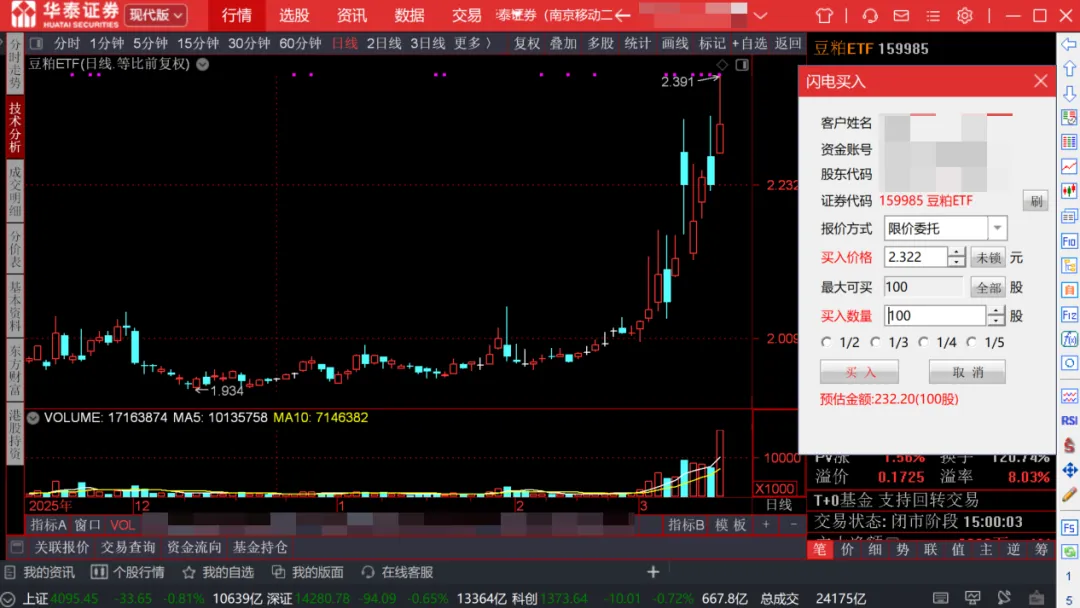This screenshot has width=1080, height=608.
Task: Click the sidebar toggle icon left of 分时
Action: (37, 43)
